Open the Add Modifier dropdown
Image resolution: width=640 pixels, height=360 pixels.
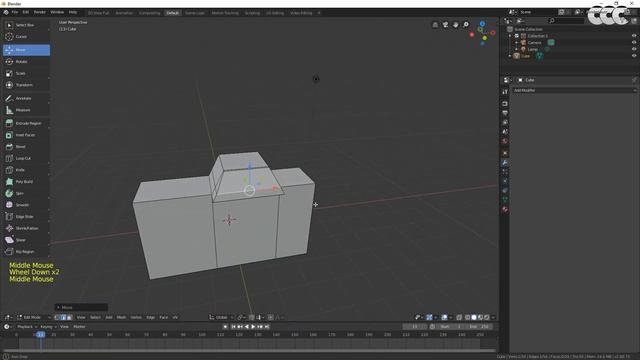[x=574, y=90]
